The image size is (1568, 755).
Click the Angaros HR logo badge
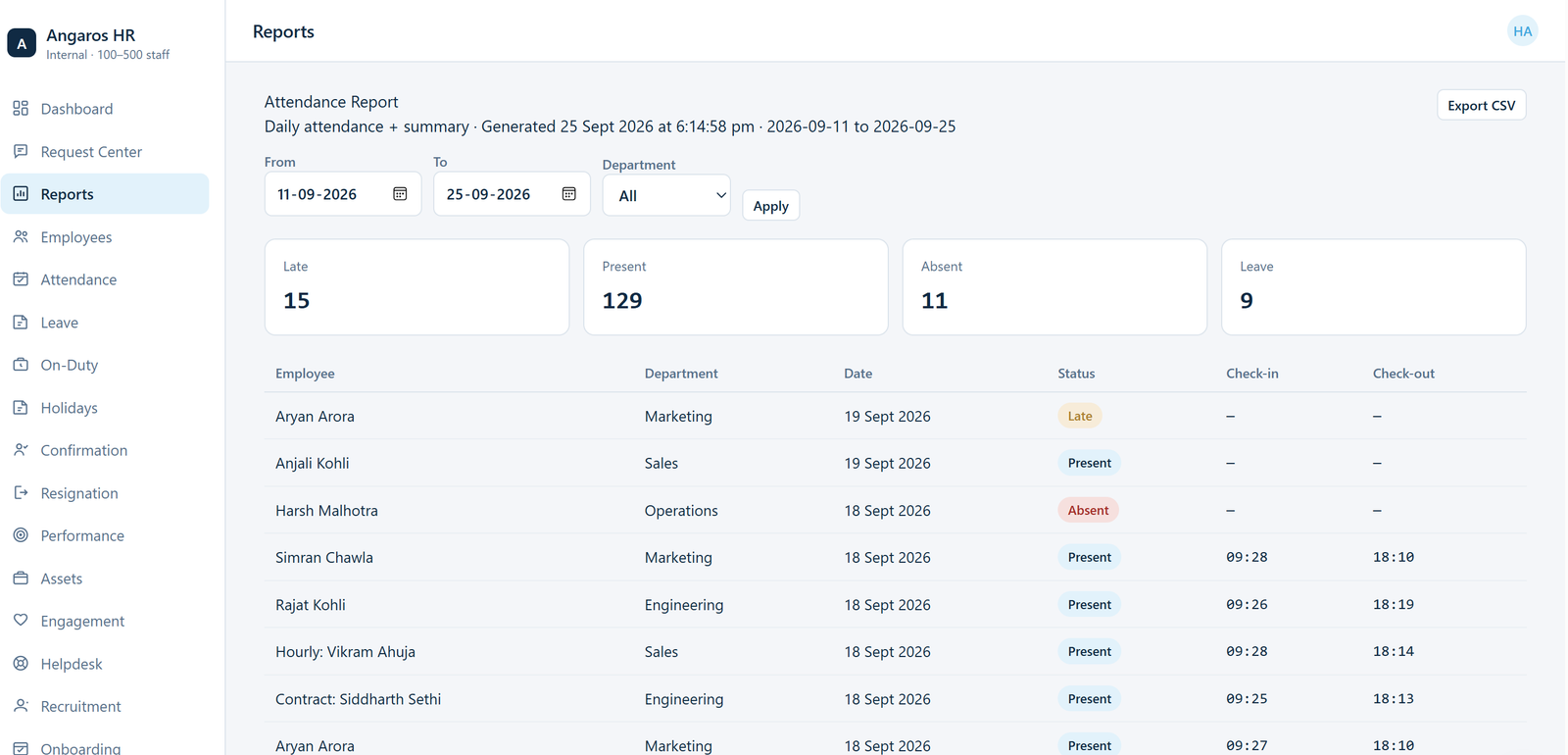[22, 43]
